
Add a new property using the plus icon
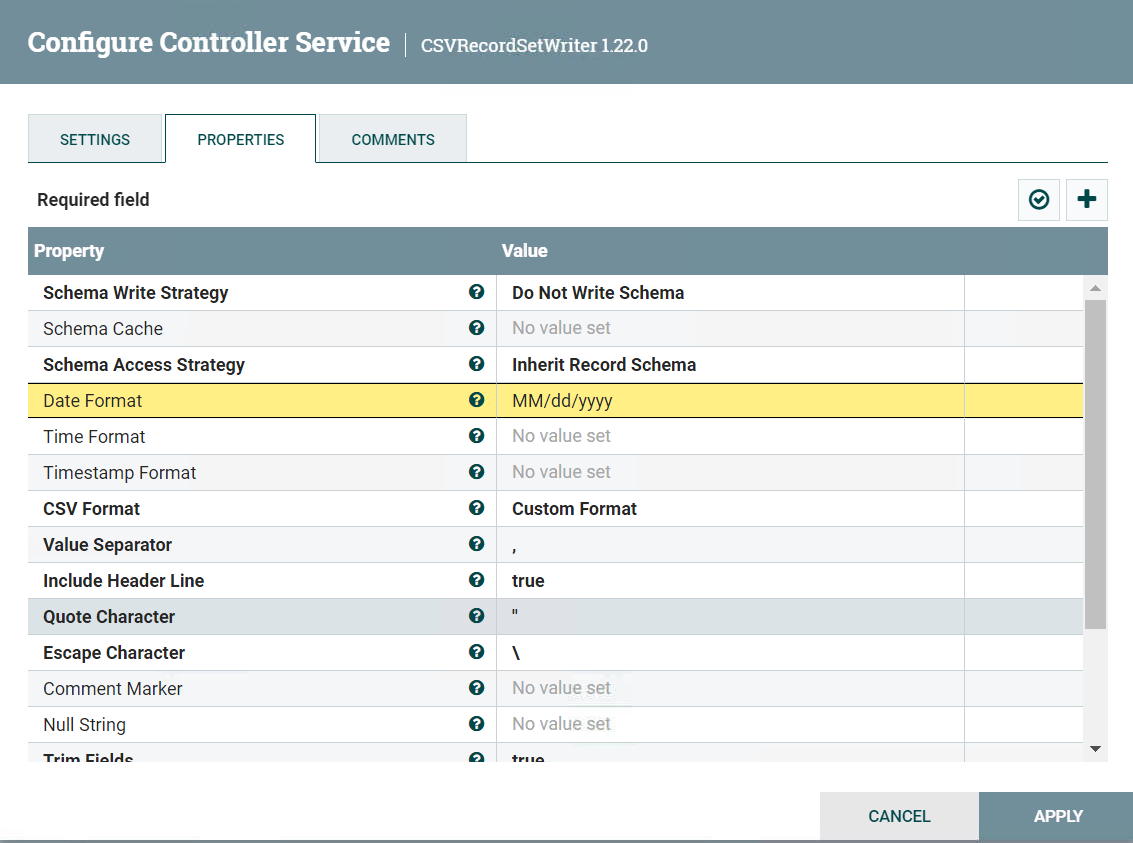coord(1086,199)
